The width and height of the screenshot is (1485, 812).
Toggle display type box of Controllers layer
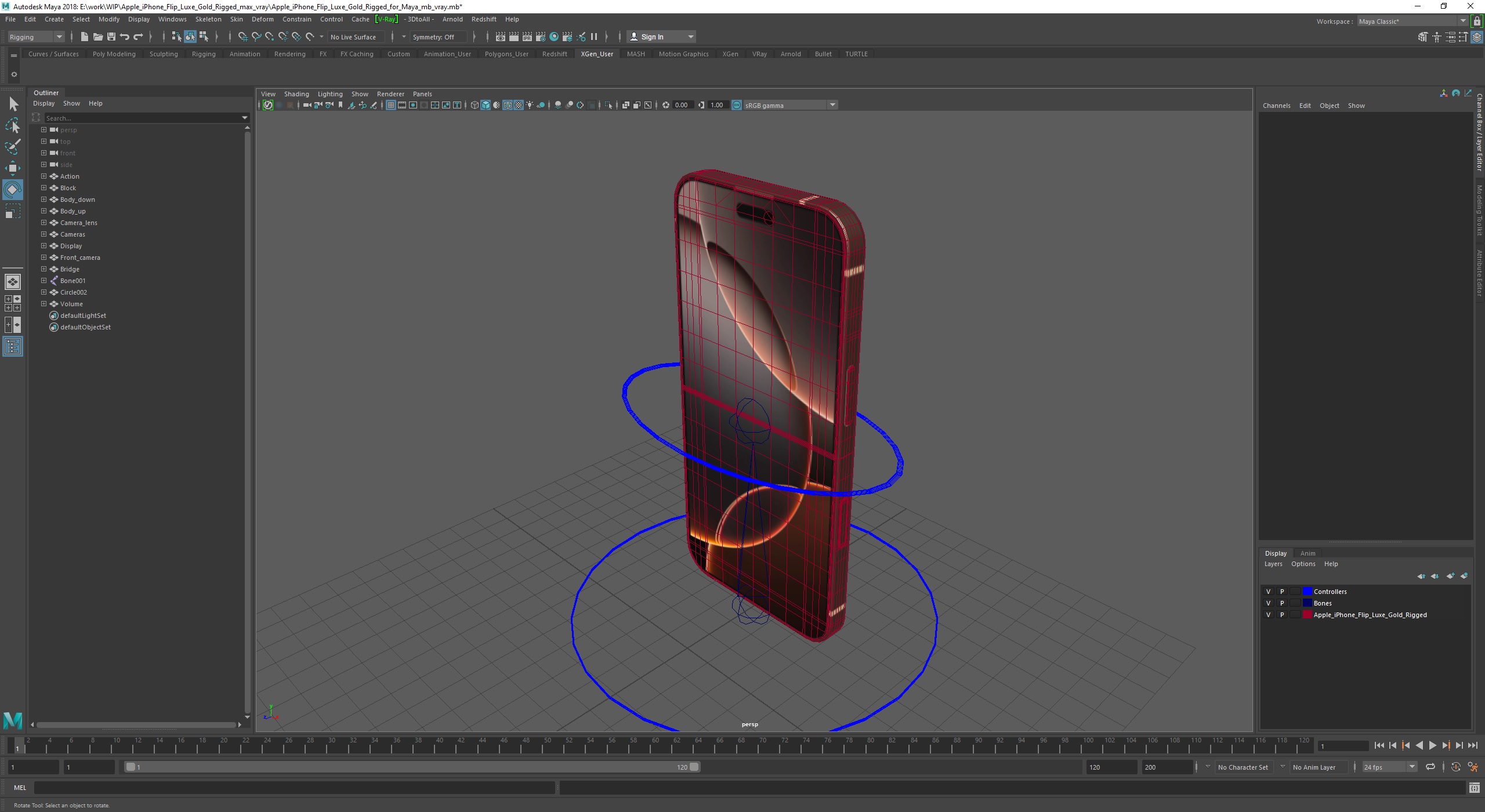[1295, 592]
